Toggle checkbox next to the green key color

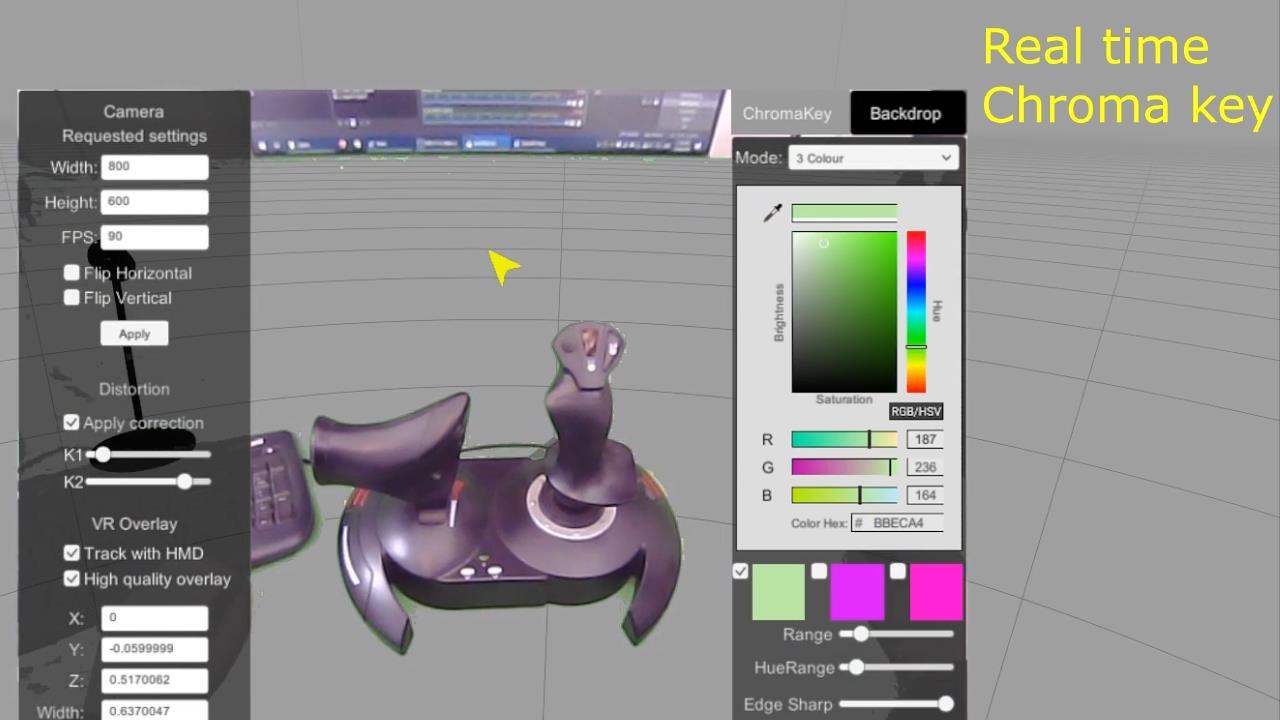[x=740, y=570]
